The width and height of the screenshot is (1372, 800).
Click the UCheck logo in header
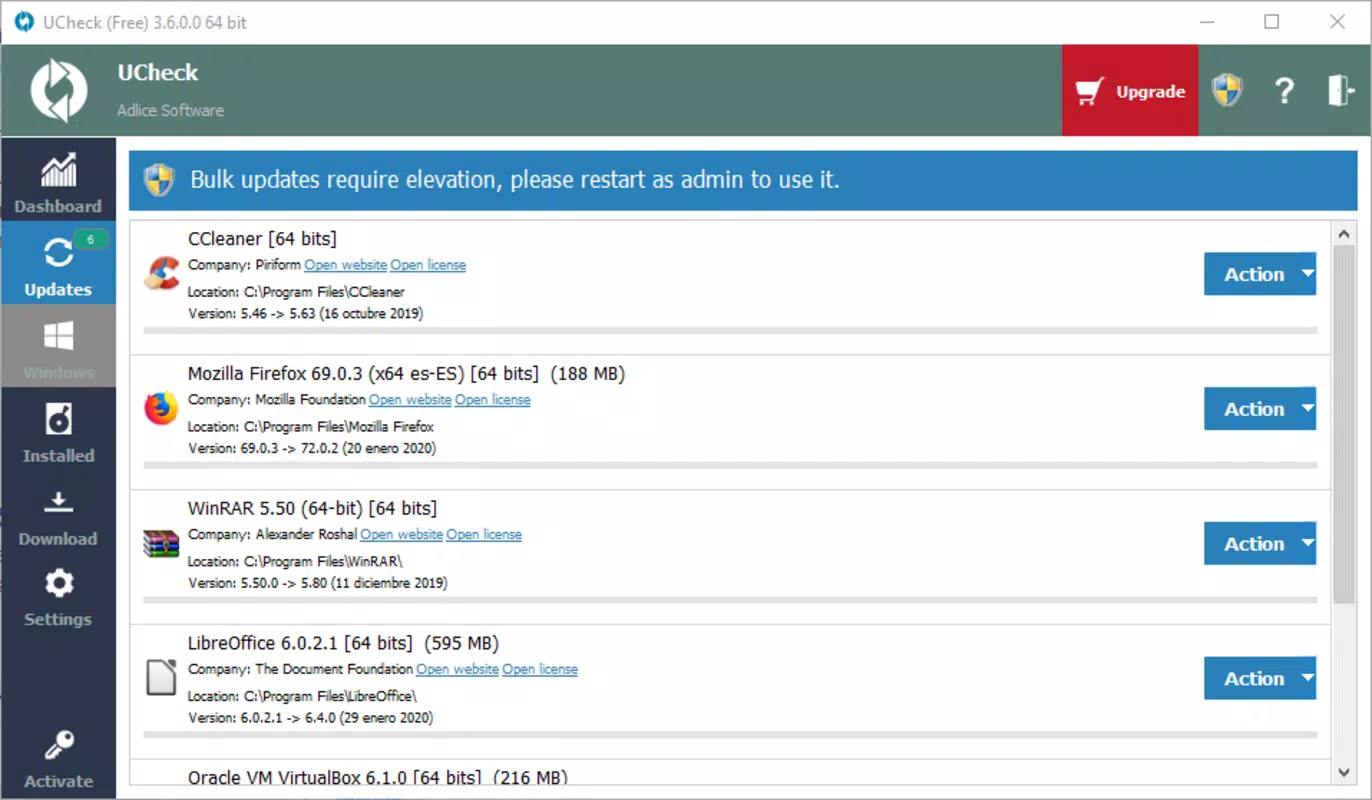click(59, 91)
